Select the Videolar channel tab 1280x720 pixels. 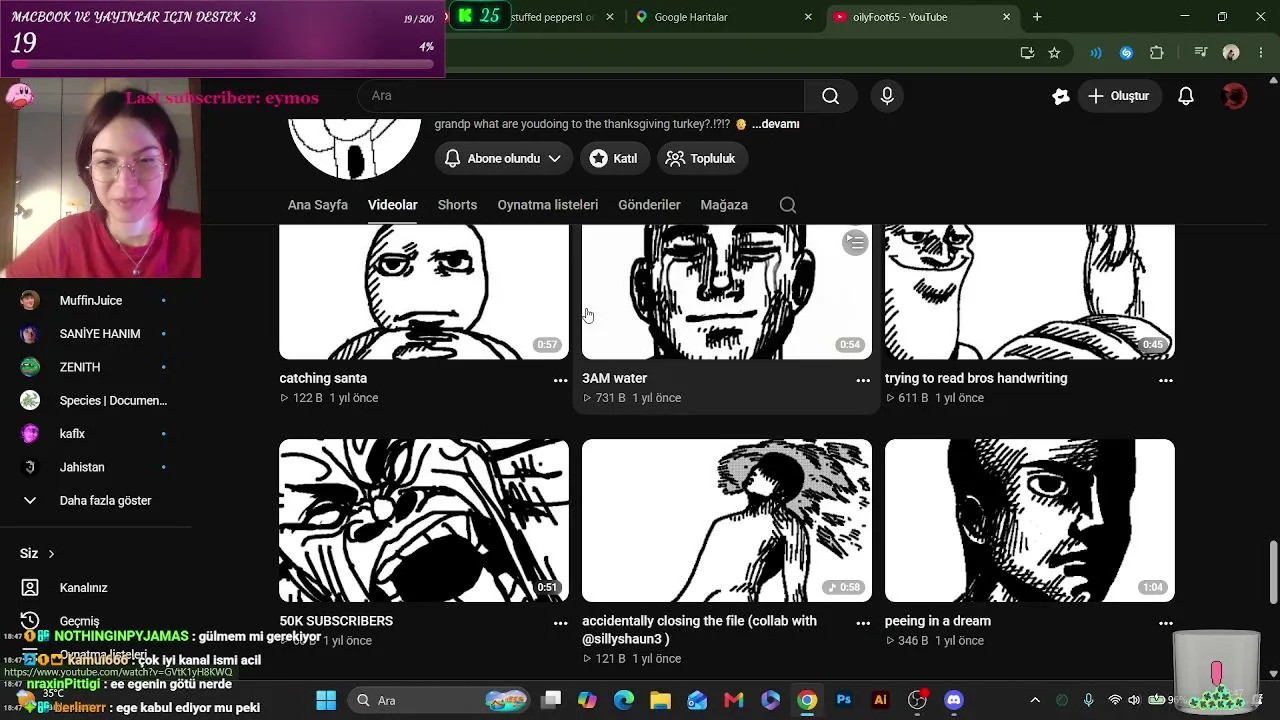[x=393, y=205]
